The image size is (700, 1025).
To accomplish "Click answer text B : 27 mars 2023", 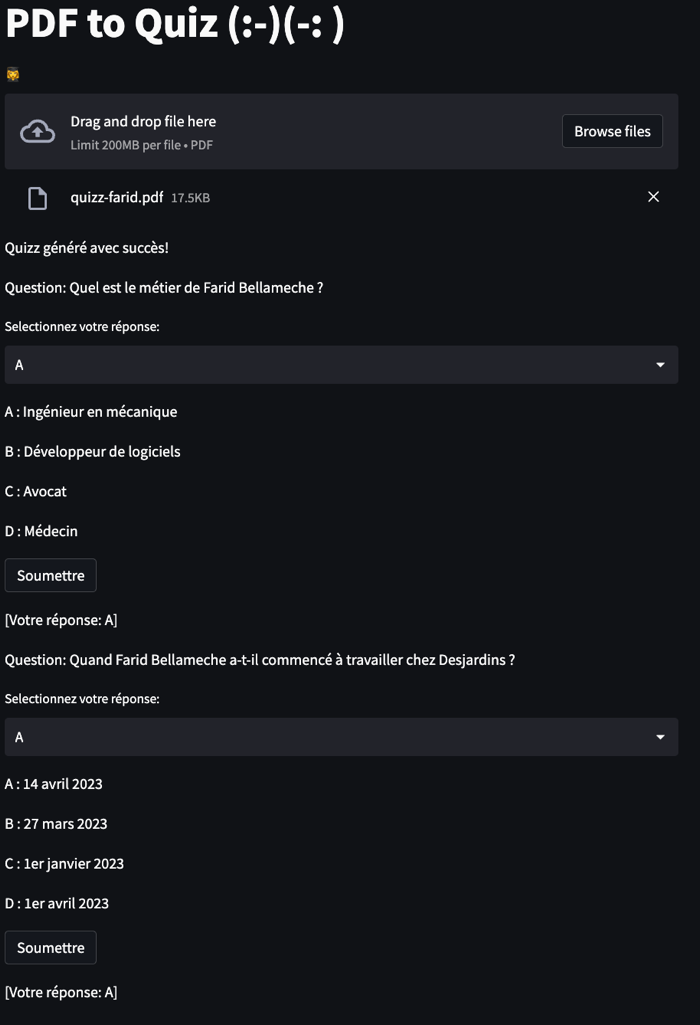I will (x=56, y=824).
